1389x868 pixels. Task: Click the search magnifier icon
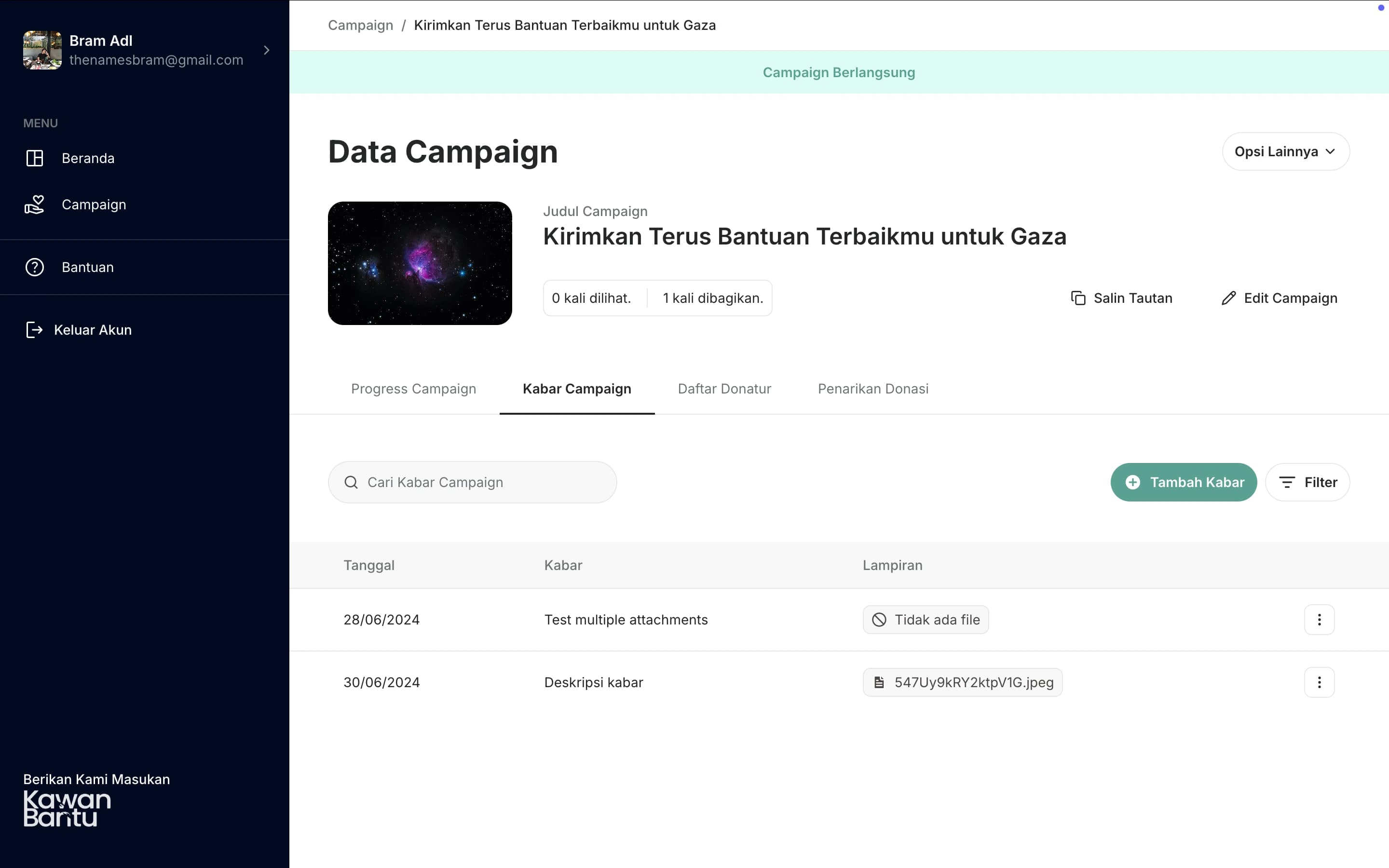point(351,482)
